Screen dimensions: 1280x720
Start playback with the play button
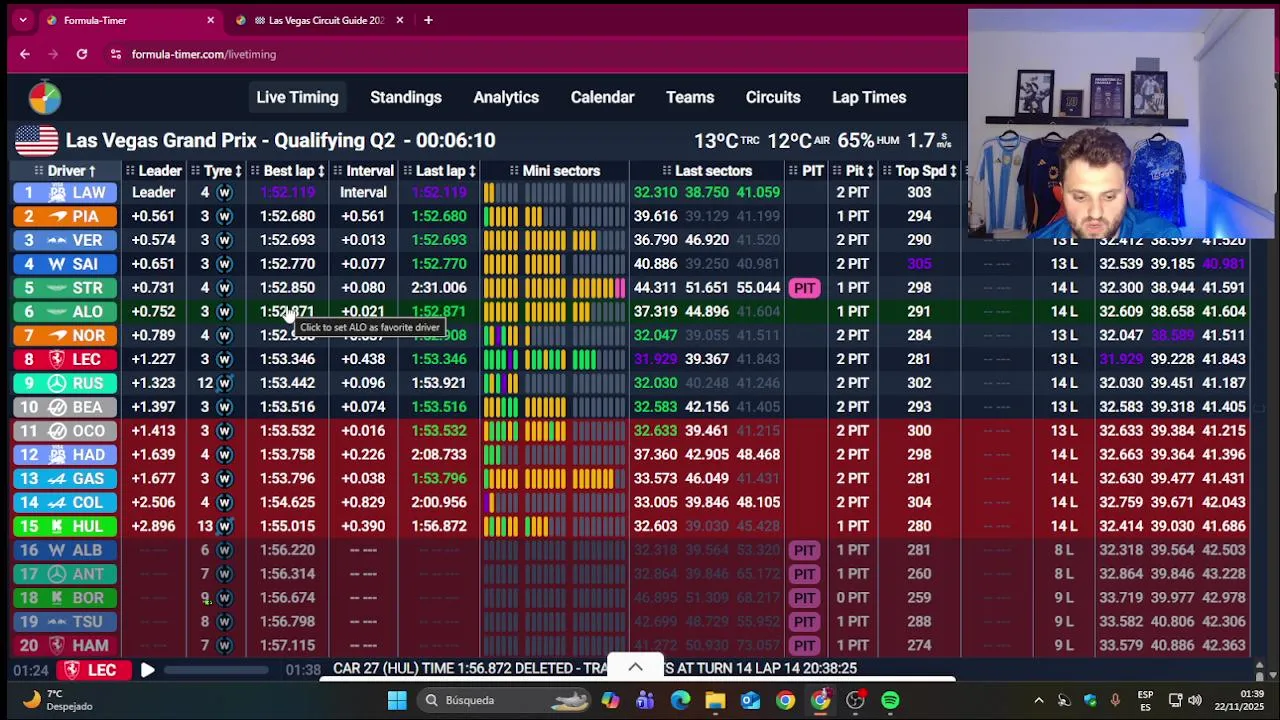click(147, 670)
